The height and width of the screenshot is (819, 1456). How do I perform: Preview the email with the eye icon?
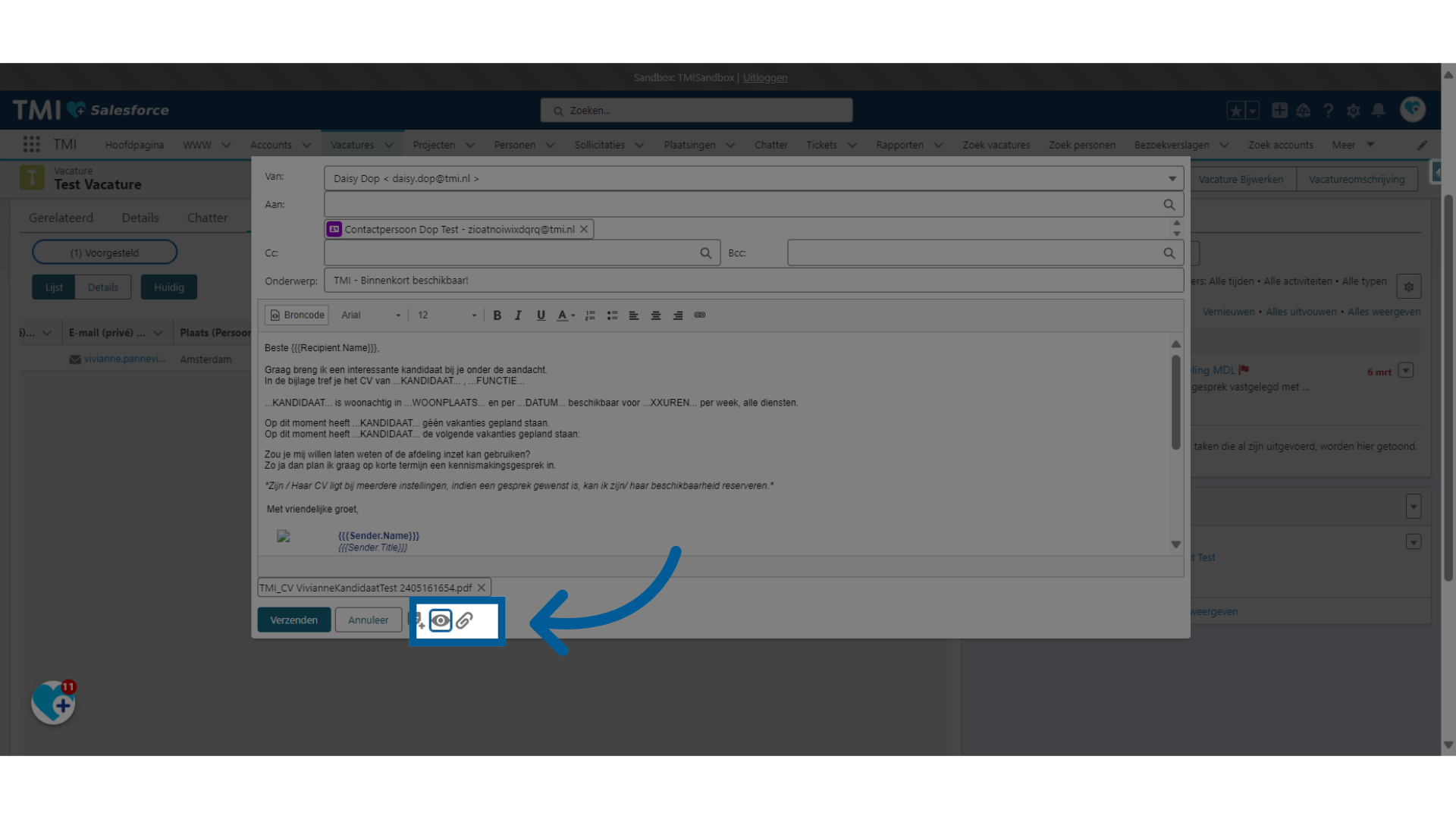(x=441, y=620)
